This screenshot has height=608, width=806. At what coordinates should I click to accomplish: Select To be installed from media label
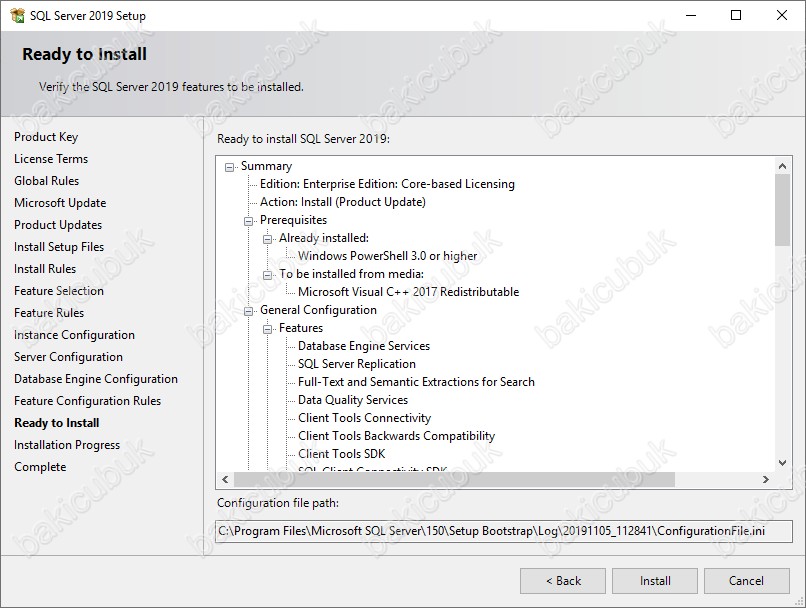(x=352, y=274)
